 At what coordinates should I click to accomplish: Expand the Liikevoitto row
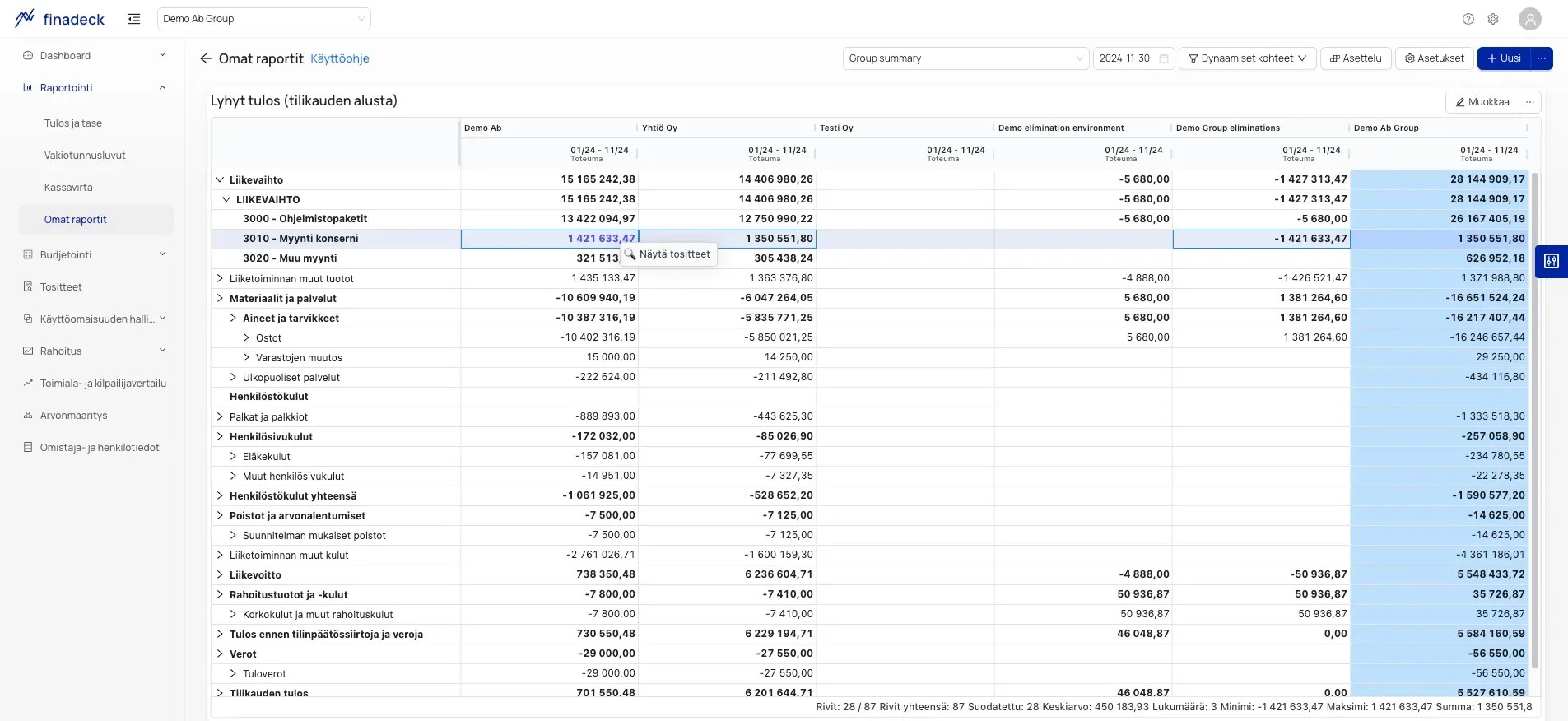pos(220,574)
